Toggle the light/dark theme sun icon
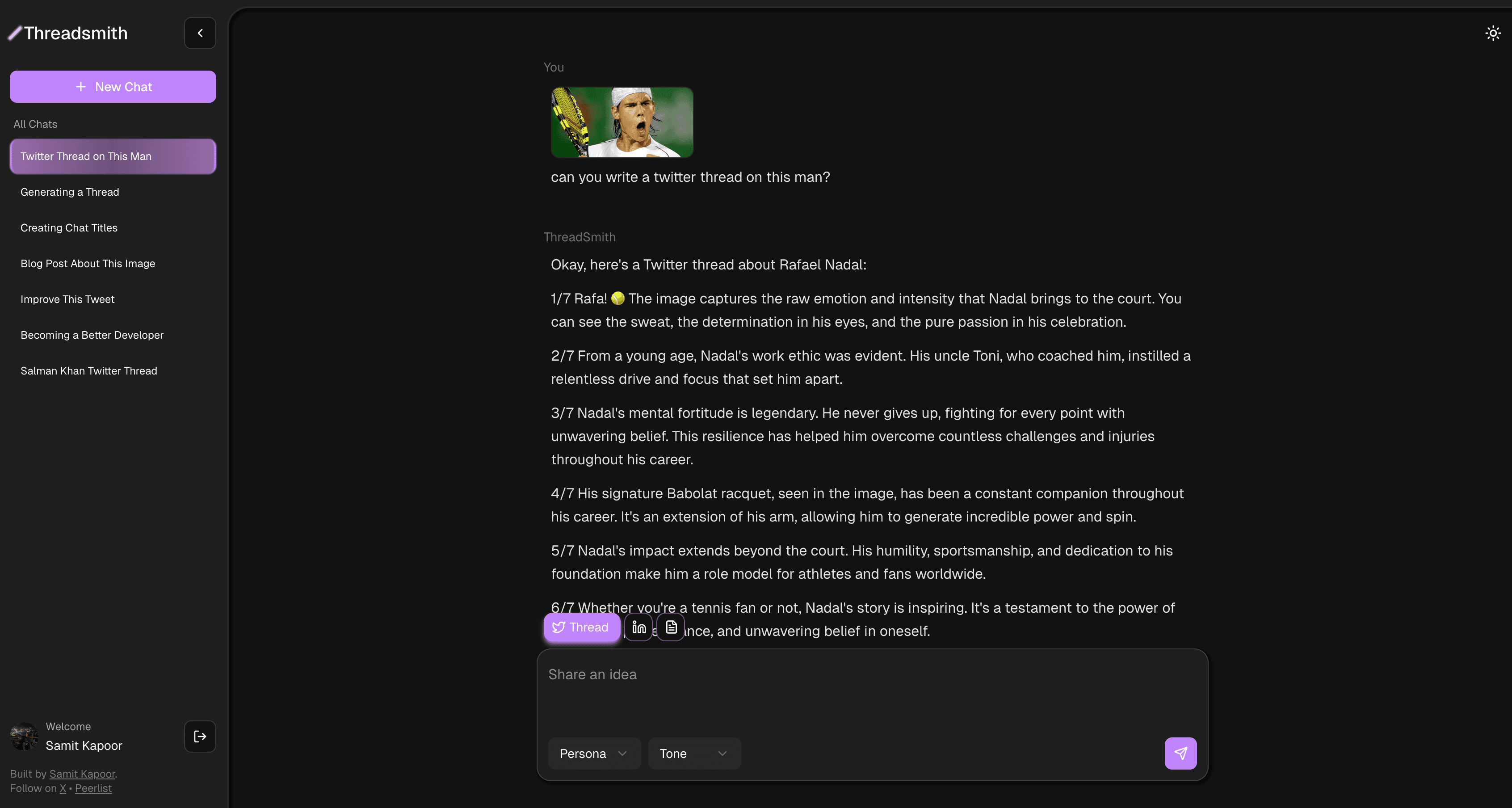Screen dimensions: 1512x808 point(1493,33)
